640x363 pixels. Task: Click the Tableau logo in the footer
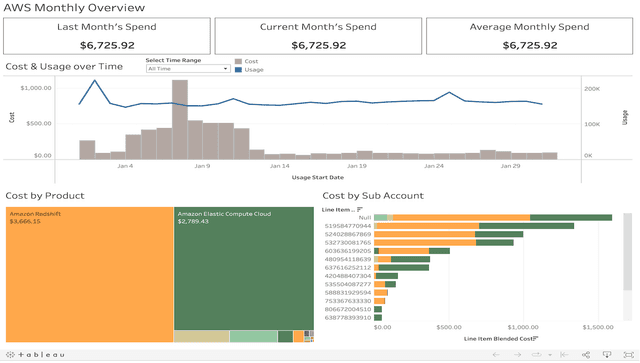point(35,354)
